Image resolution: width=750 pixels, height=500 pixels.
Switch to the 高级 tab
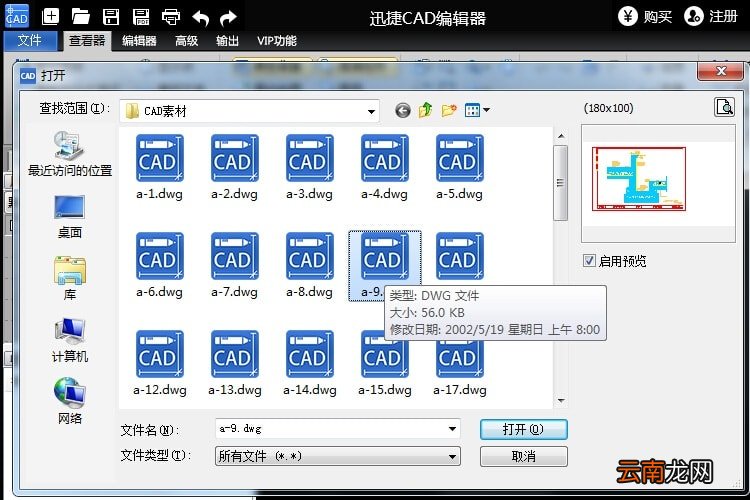click(x=186, y=41)
